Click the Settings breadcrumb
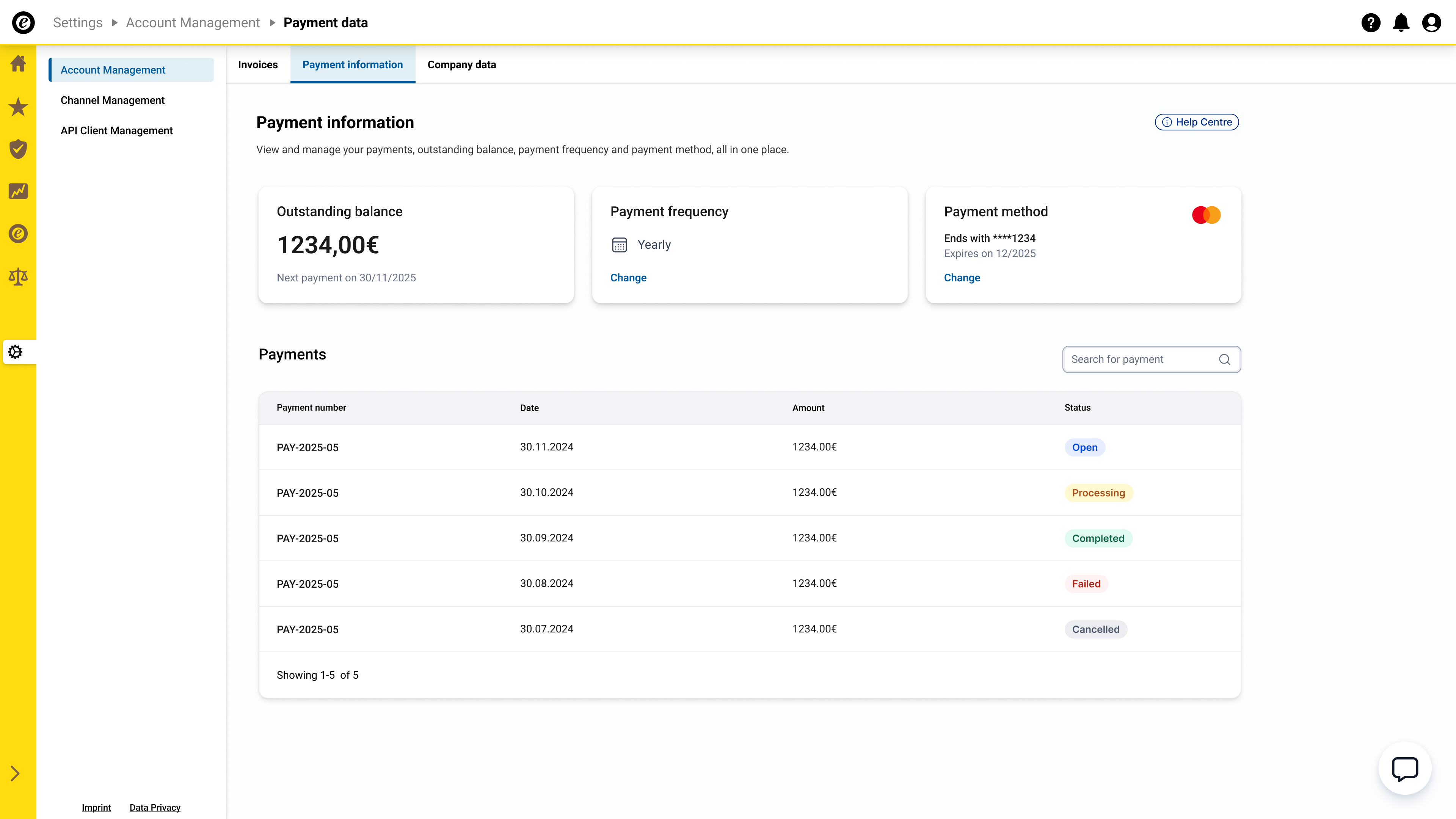Image resolution: width=1456 pixels, height=819 pixels. pyautogui.click(x=78, y=23)
